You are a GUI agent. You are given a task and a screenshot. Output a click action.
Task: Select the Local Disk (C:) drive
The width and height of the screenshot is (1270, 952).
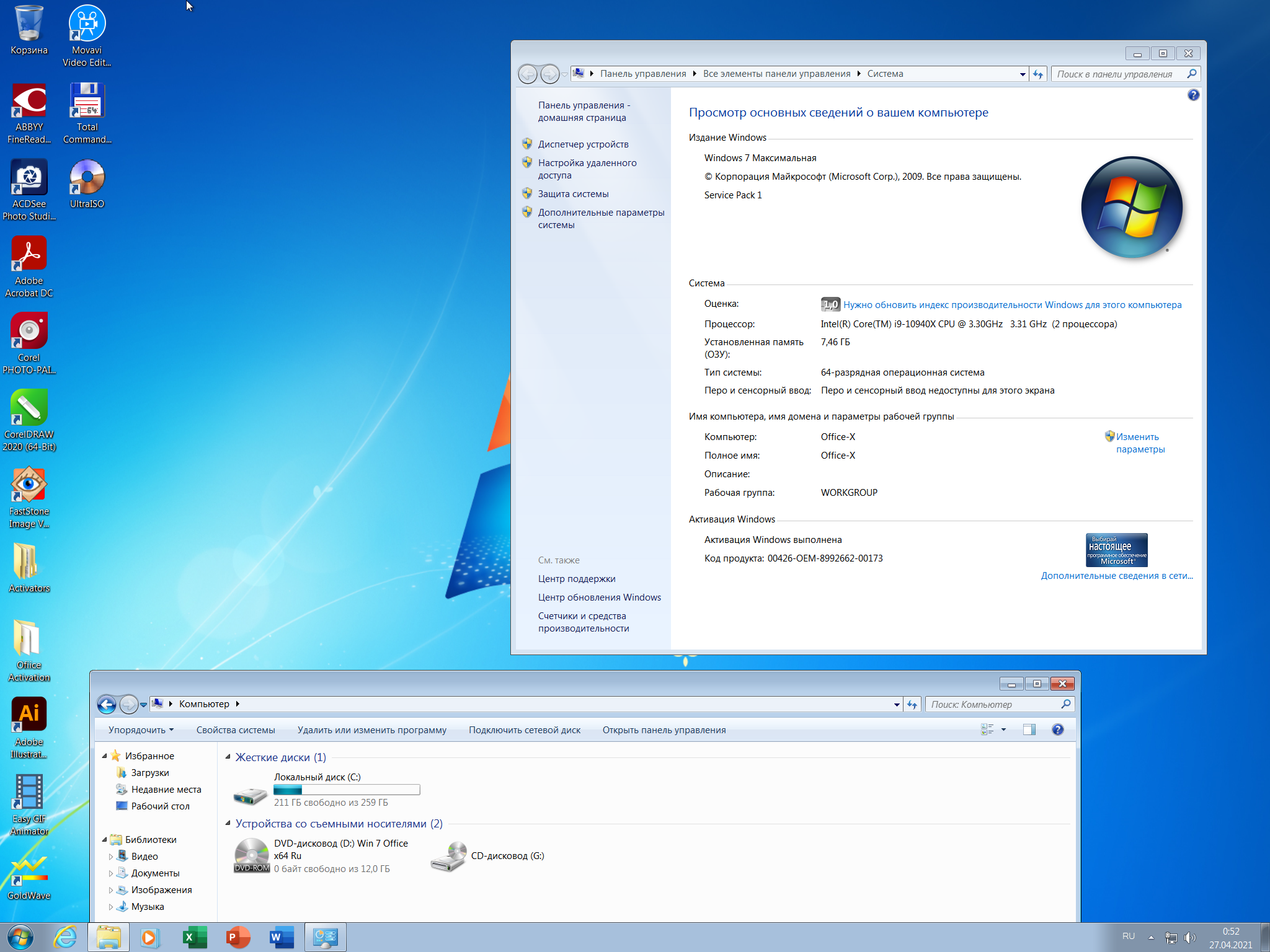(327, 790)
